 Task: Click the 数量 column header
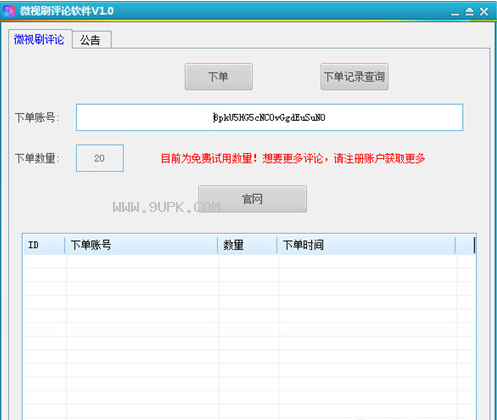(248, 245)
